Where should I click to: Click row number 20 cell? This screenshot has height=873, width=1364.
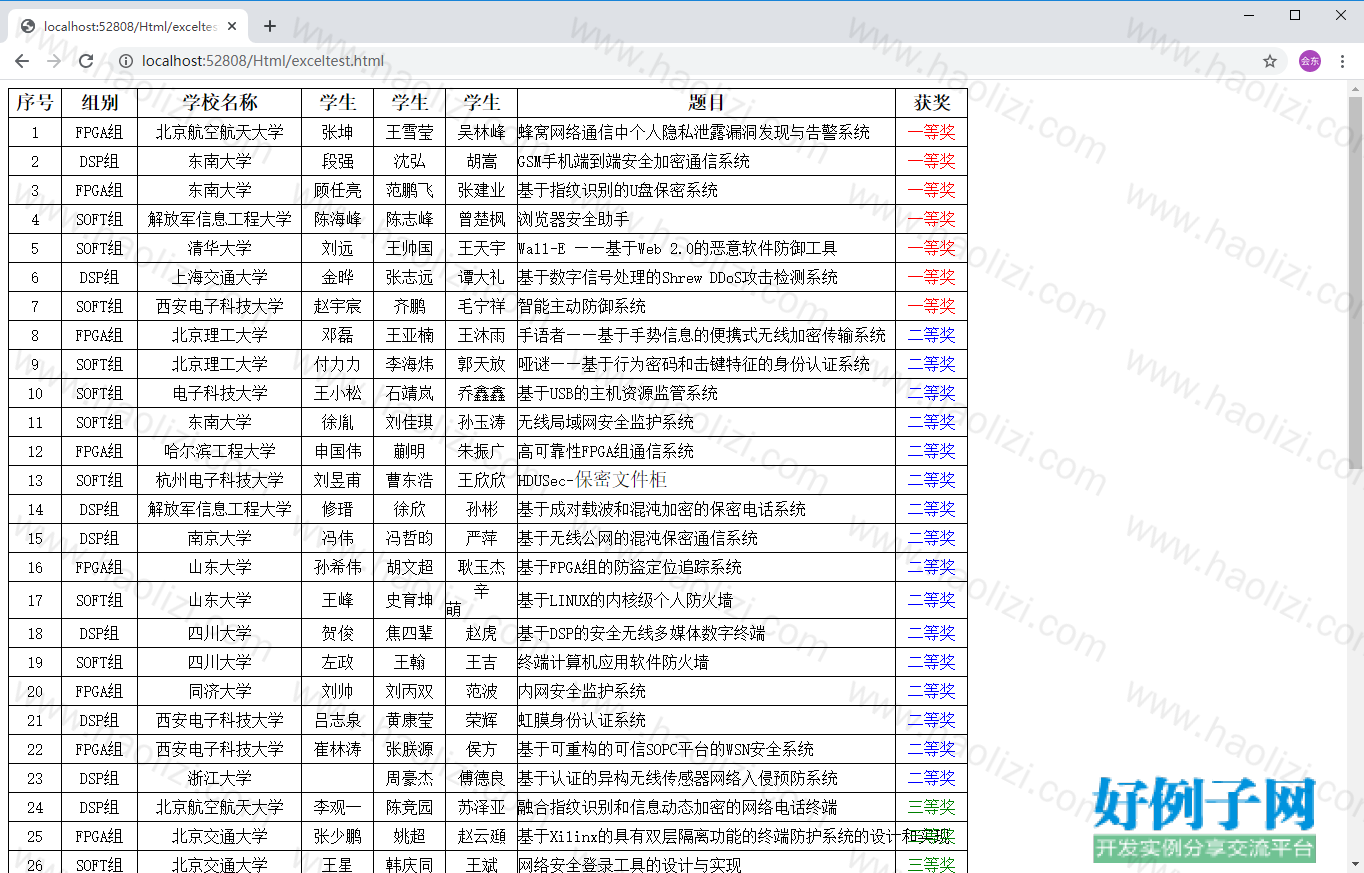point(35,691)
